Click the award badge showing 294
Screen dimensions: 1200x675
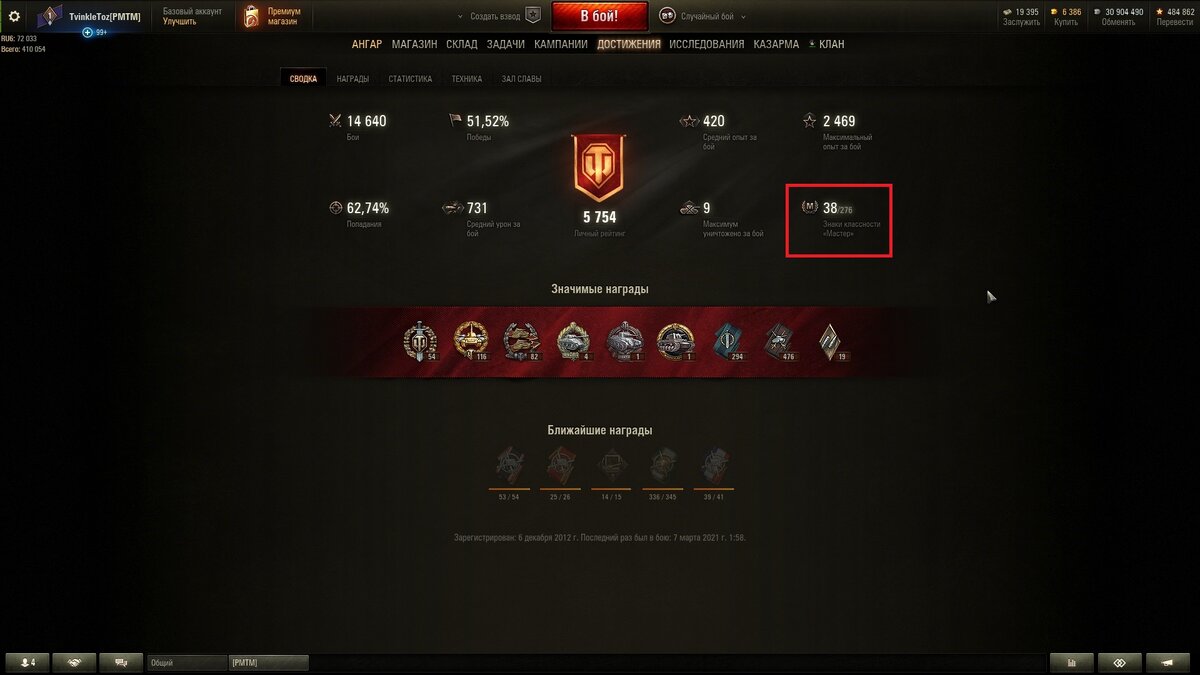(x=728, y=342)
